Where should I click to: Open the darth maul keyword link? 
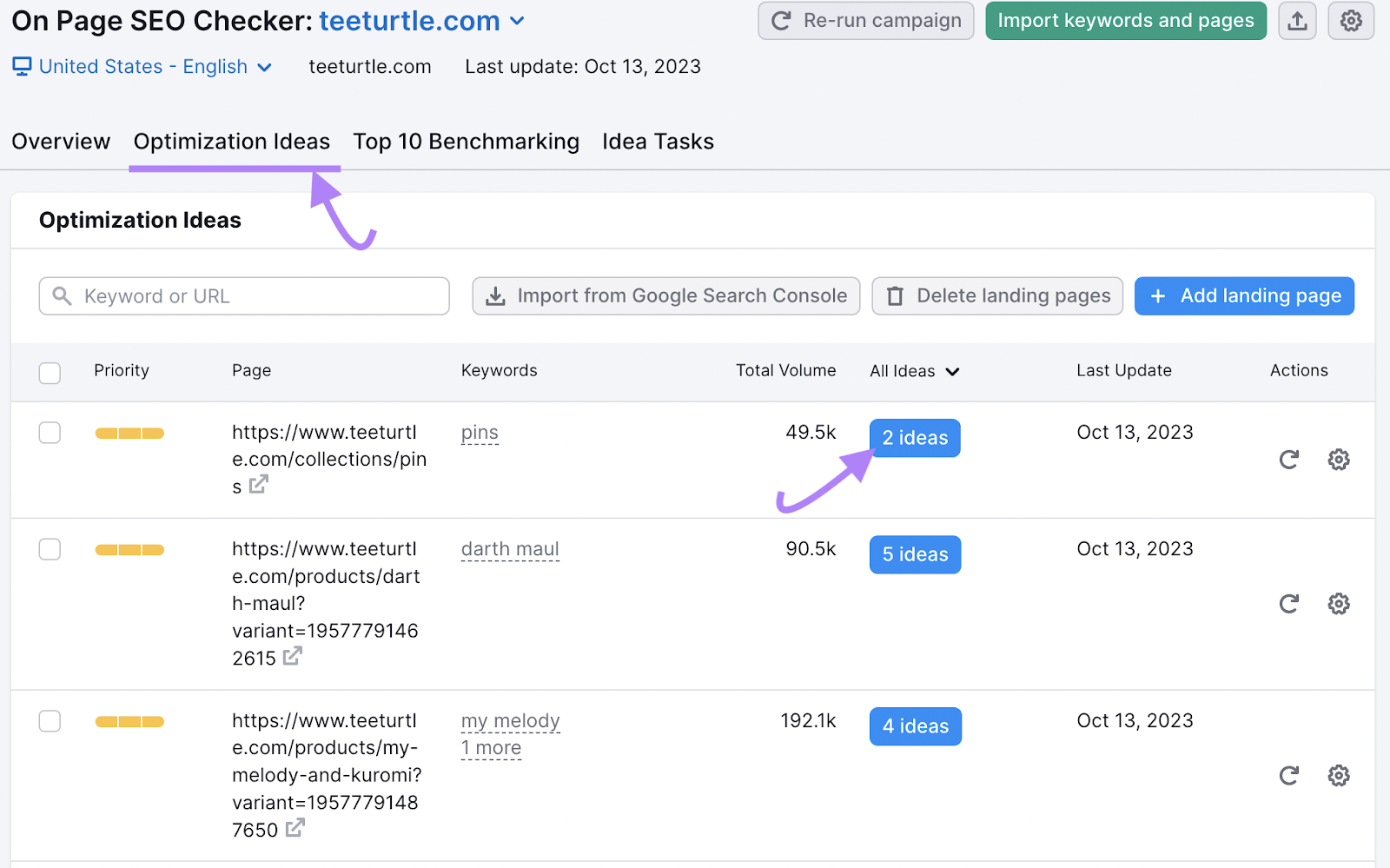[x=510, y=548]
